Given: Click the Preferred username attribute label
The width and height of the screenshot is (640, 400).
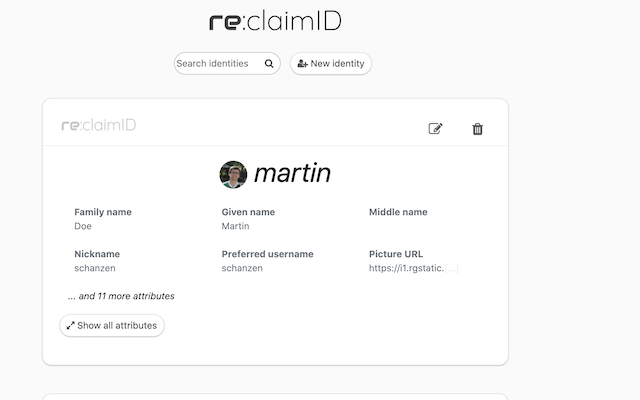Looking at the screenshot, I should point(267,254).
